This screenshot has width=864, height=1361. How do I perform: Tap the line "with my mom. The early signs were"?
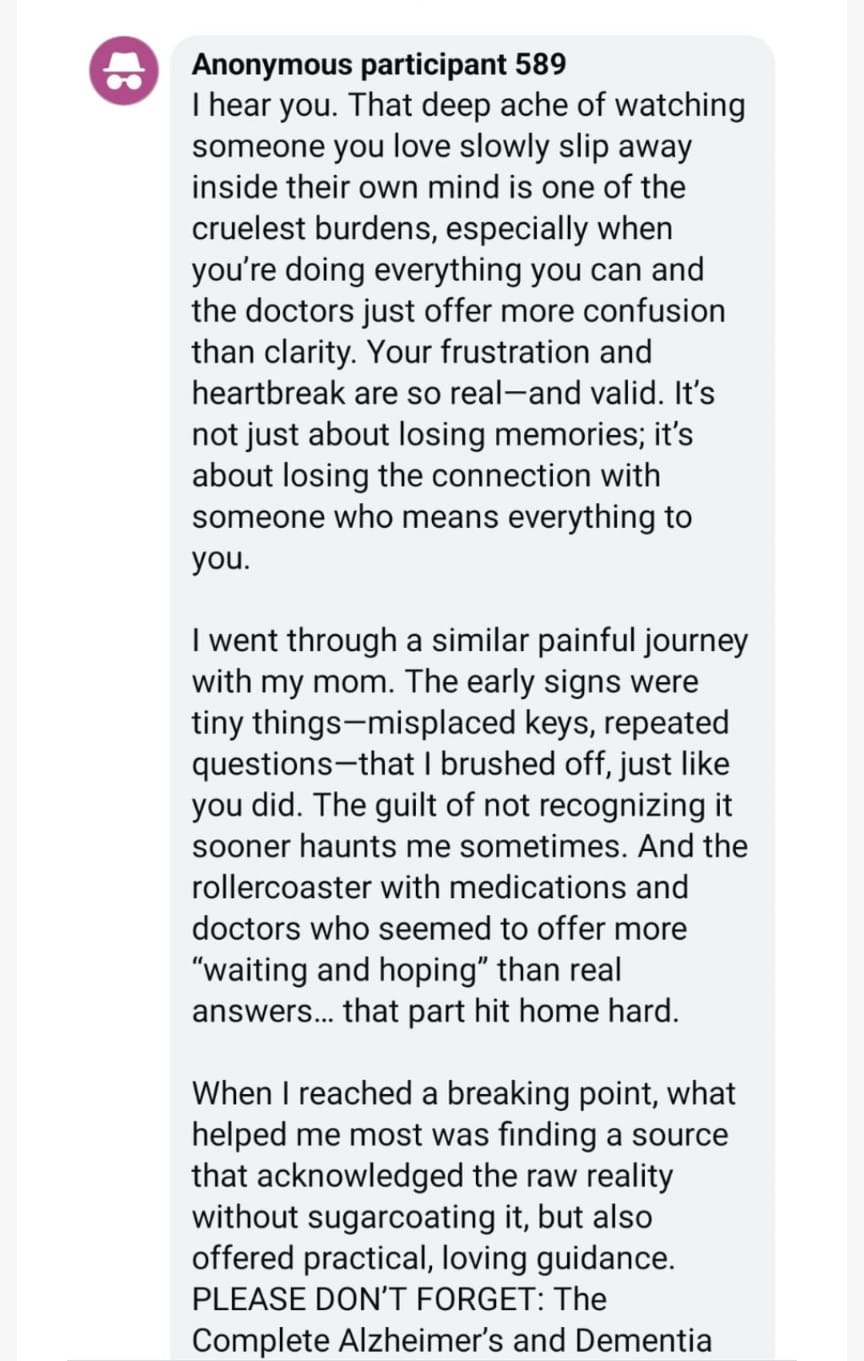[445, 682]
